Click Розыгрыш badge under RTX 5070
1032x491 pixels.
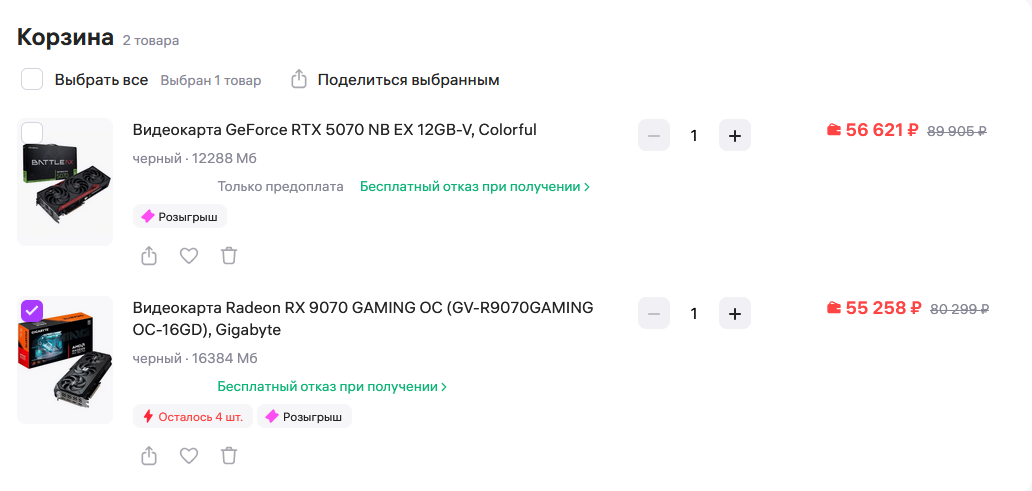[x=180, y=216]
